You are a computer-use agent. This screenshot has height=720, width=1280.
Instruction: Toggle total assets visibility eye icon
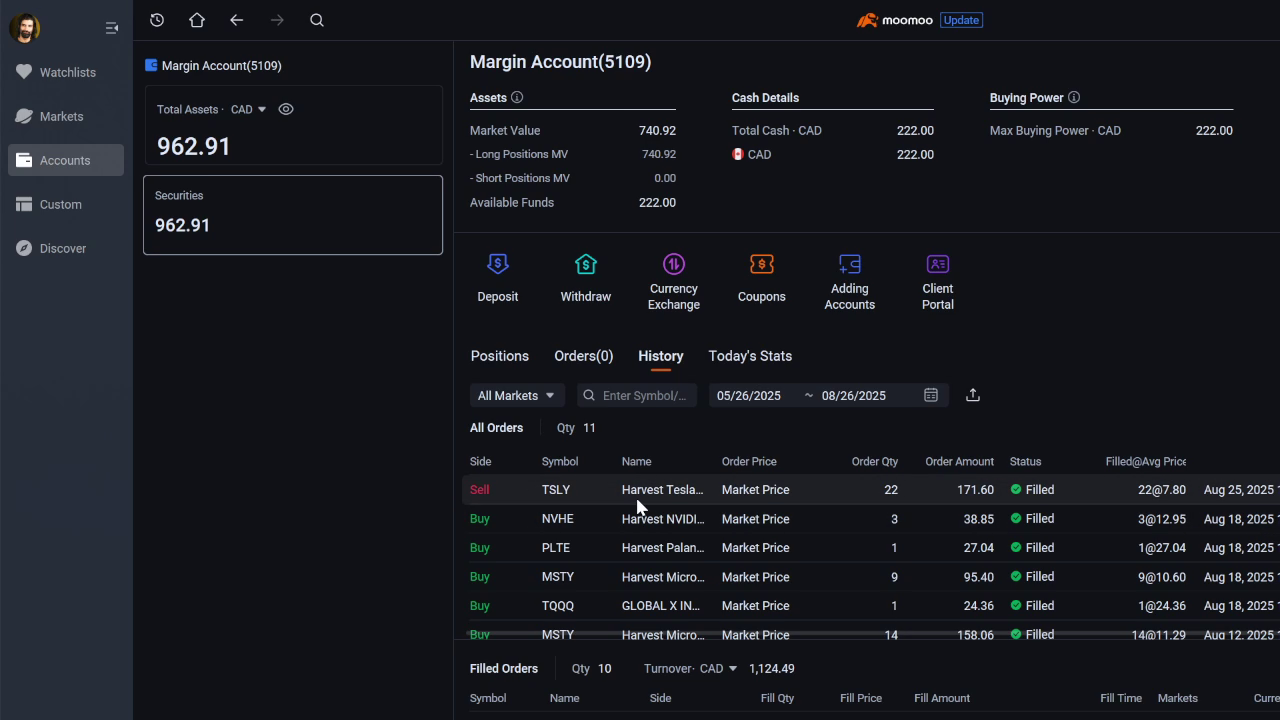click(x=286, y=109)
